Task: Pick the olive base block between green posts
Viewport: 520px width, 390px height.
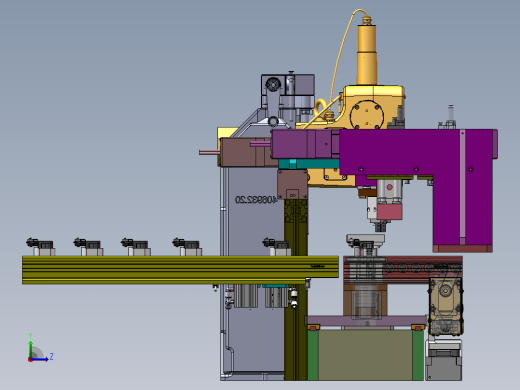Action: [365, 355]
